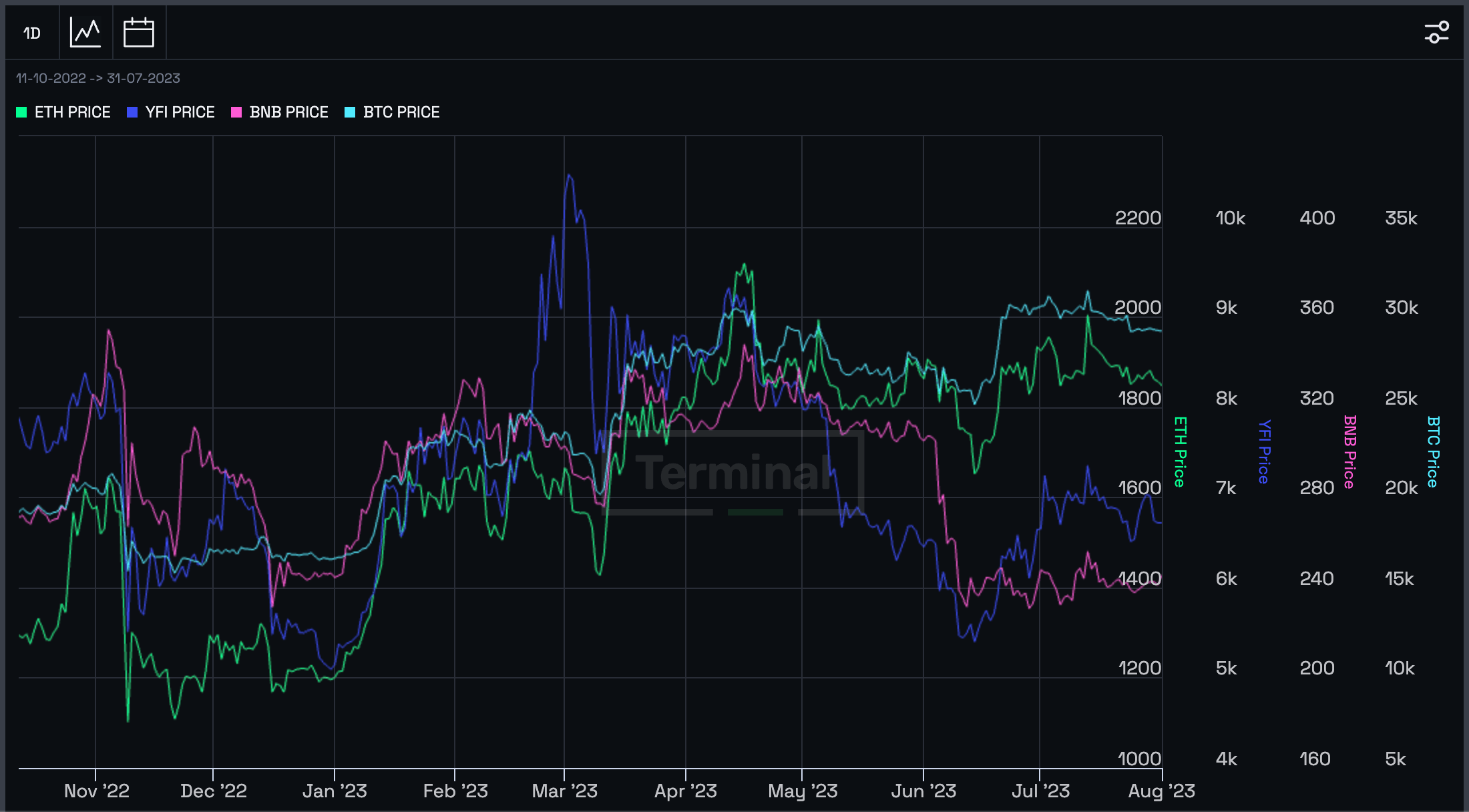Click the 2200 ETH axis value
Viewport: 1469px width, 812px height.
tap(1138, 218)
